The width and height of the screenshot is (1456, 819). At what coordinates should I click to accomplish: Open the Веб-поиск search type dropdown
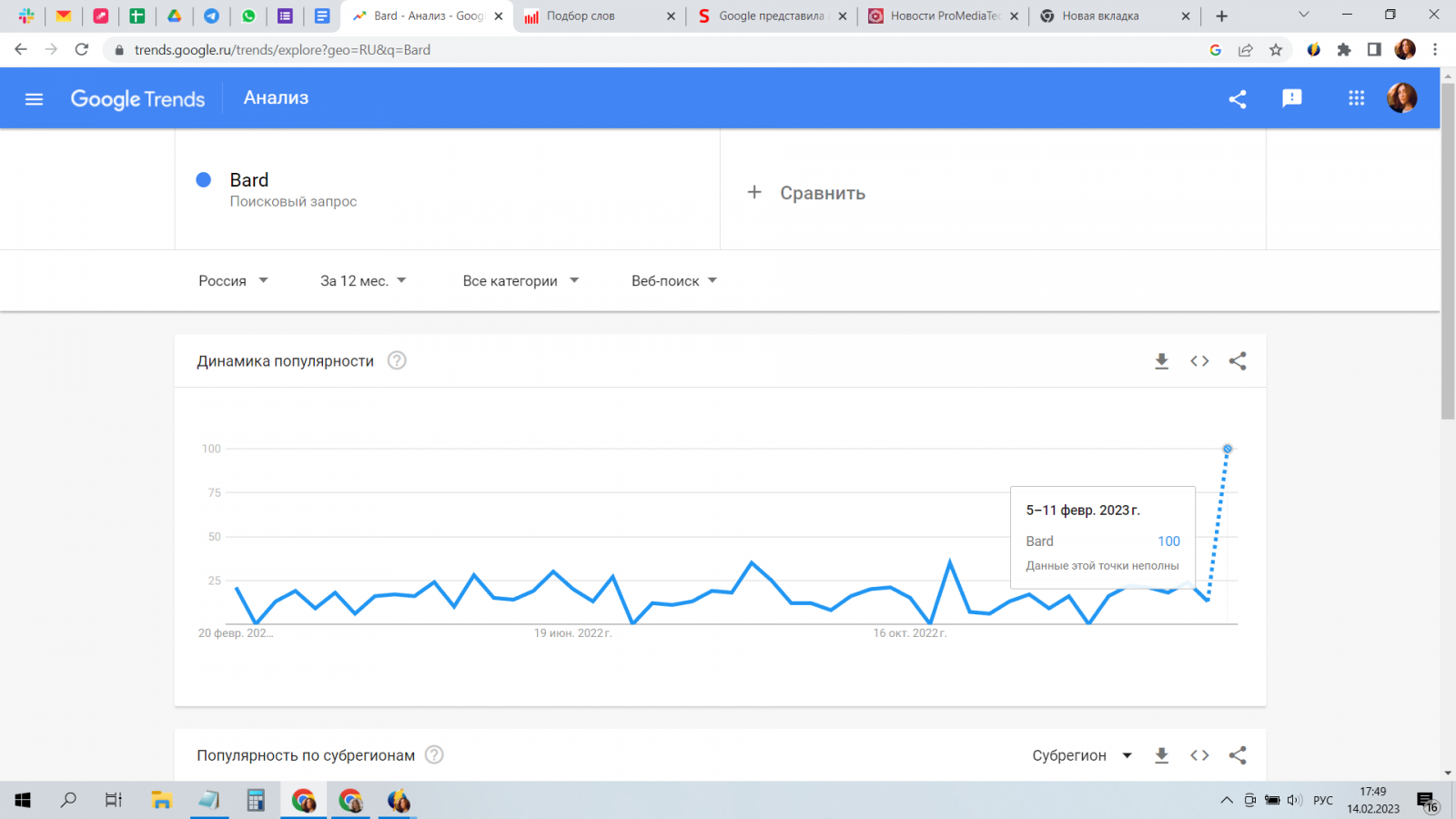[674, 281]
